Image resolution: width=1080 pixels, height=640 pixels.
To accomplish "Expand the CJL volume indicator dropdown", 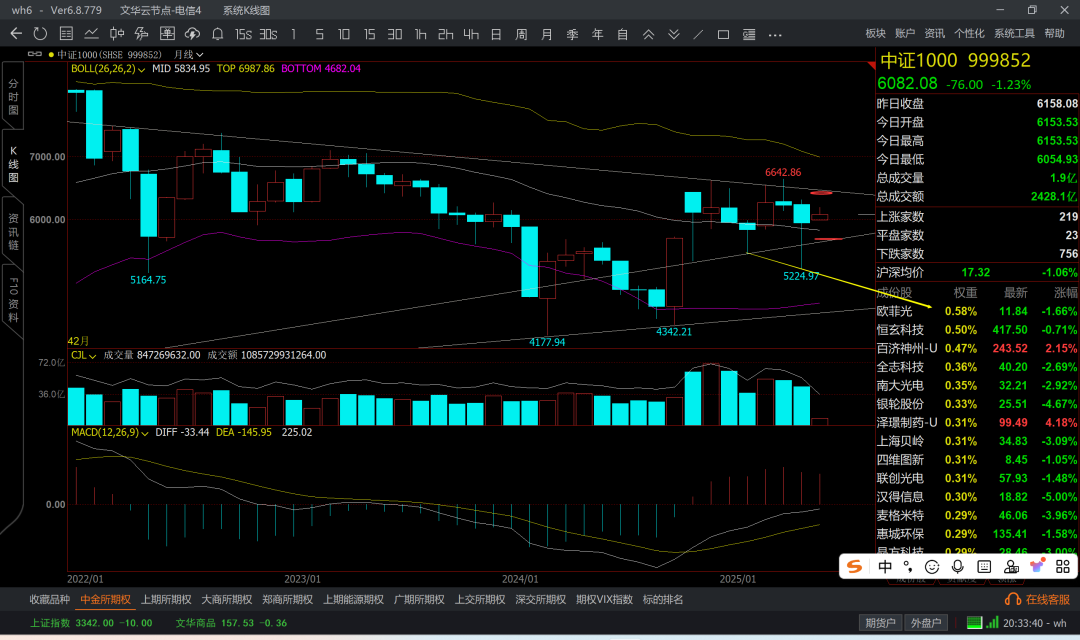I will [92, 354].
